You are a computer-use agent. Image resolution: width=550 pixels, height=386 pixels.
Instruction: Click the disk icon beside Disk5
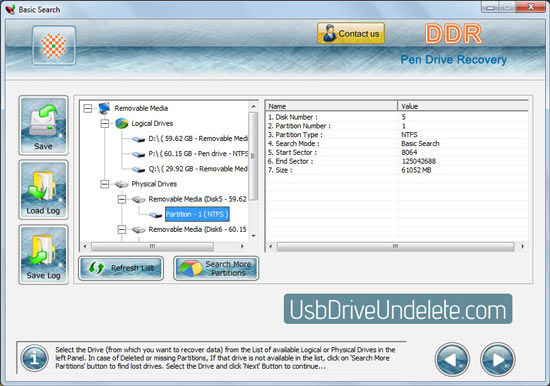click(139, 199)
